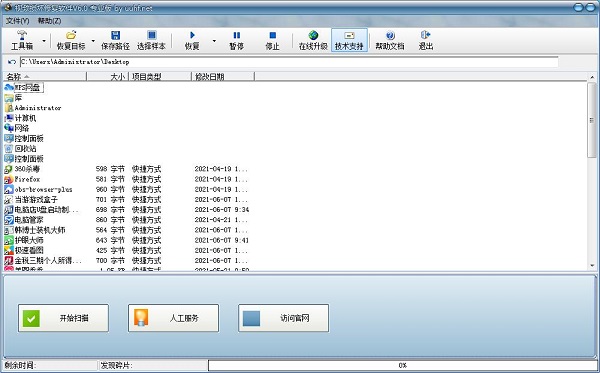The height and width of the screenshot is (373, 600).
Task: Select the second 控制面板 item below 回收站
Action: tap(24, 159)
